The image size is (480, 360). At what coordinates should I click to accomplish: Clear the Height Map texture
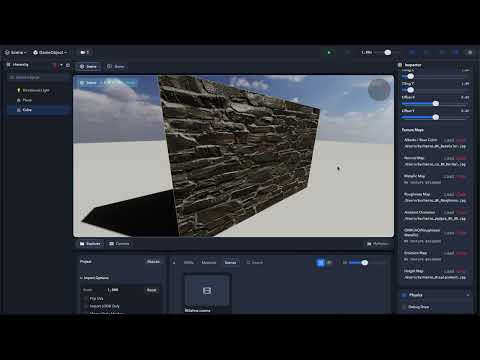pos(461,271)
